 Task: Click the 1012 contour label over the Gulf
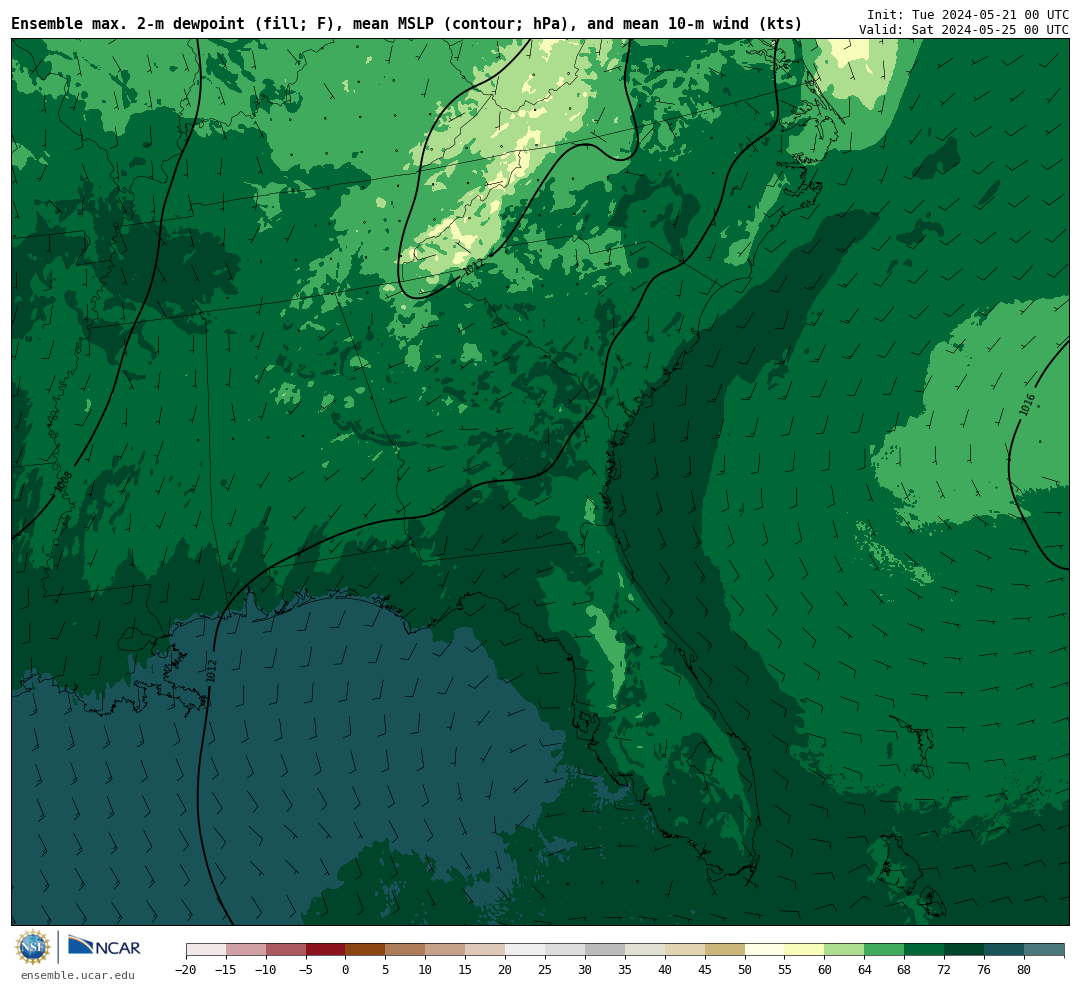(211, 671)
